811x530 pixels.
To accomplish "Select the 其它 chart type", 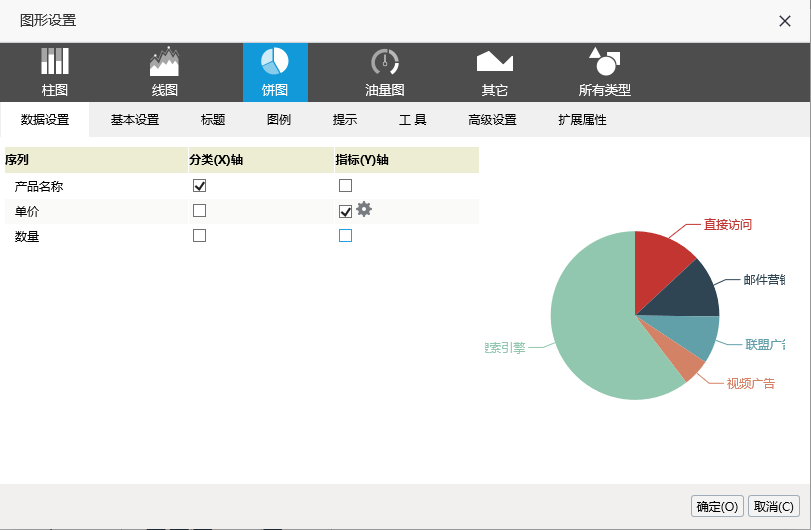I will tap(494, 72).
